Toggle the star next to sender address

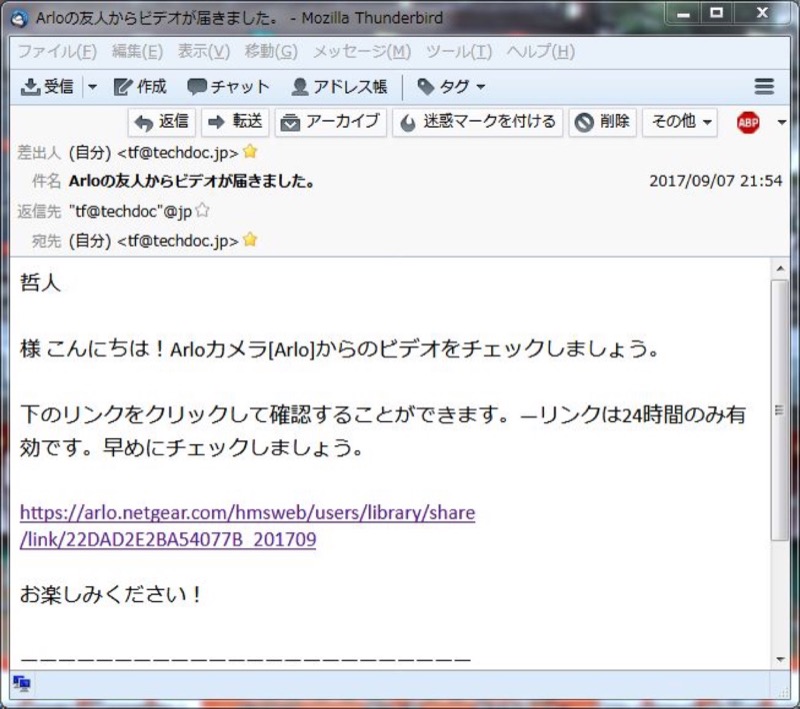[x=250, y=152]
